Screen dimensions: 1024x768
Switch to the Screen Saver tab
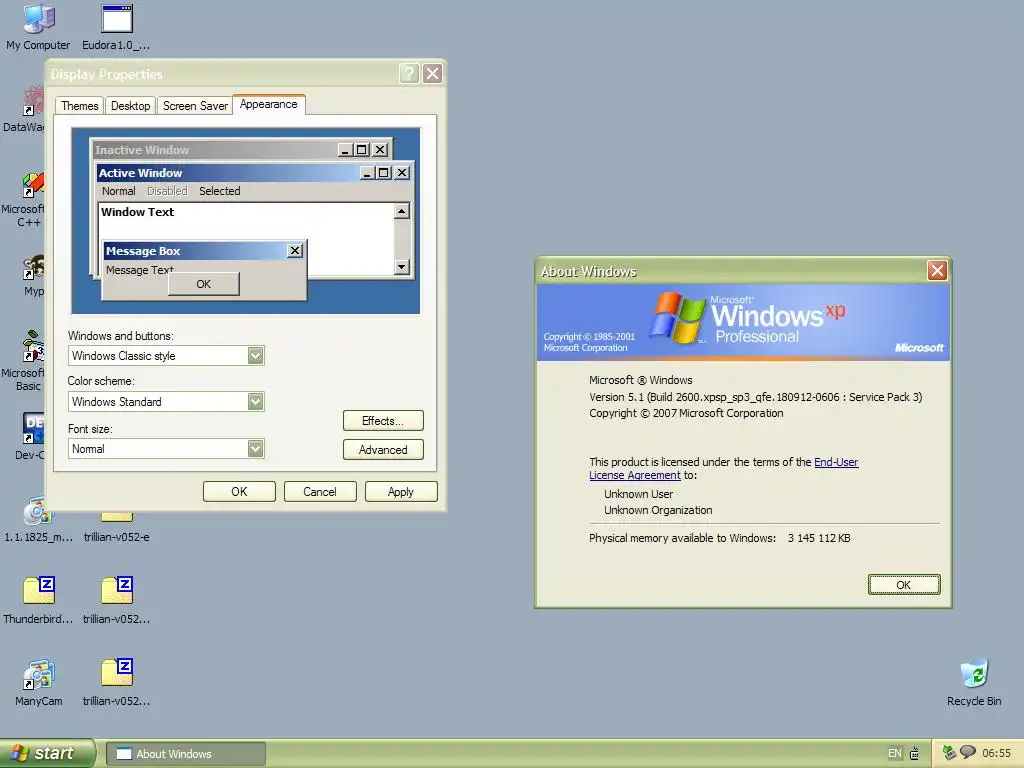[x=195, y=106]
